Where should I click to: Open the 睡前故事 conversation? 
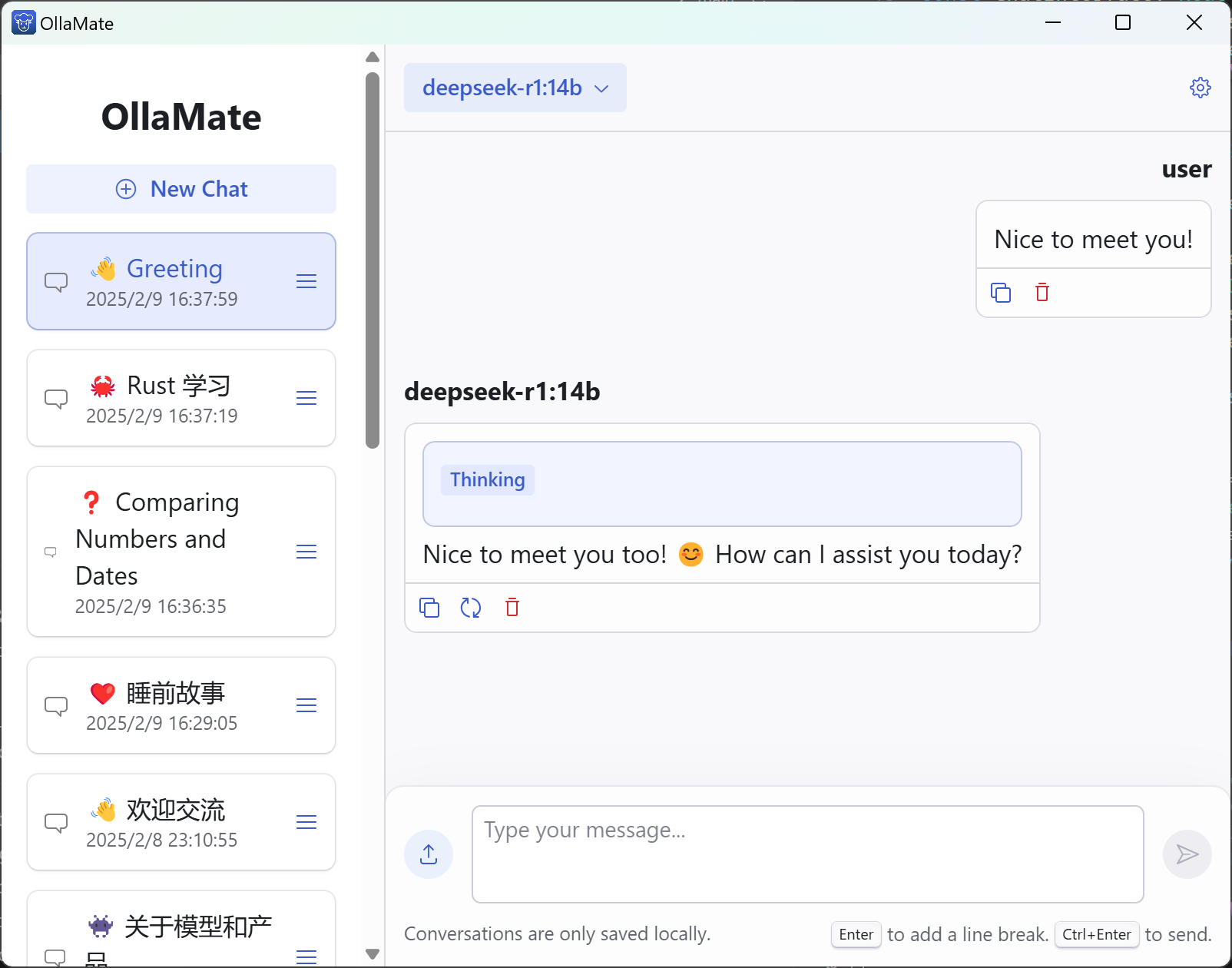(x=181, y=705)
